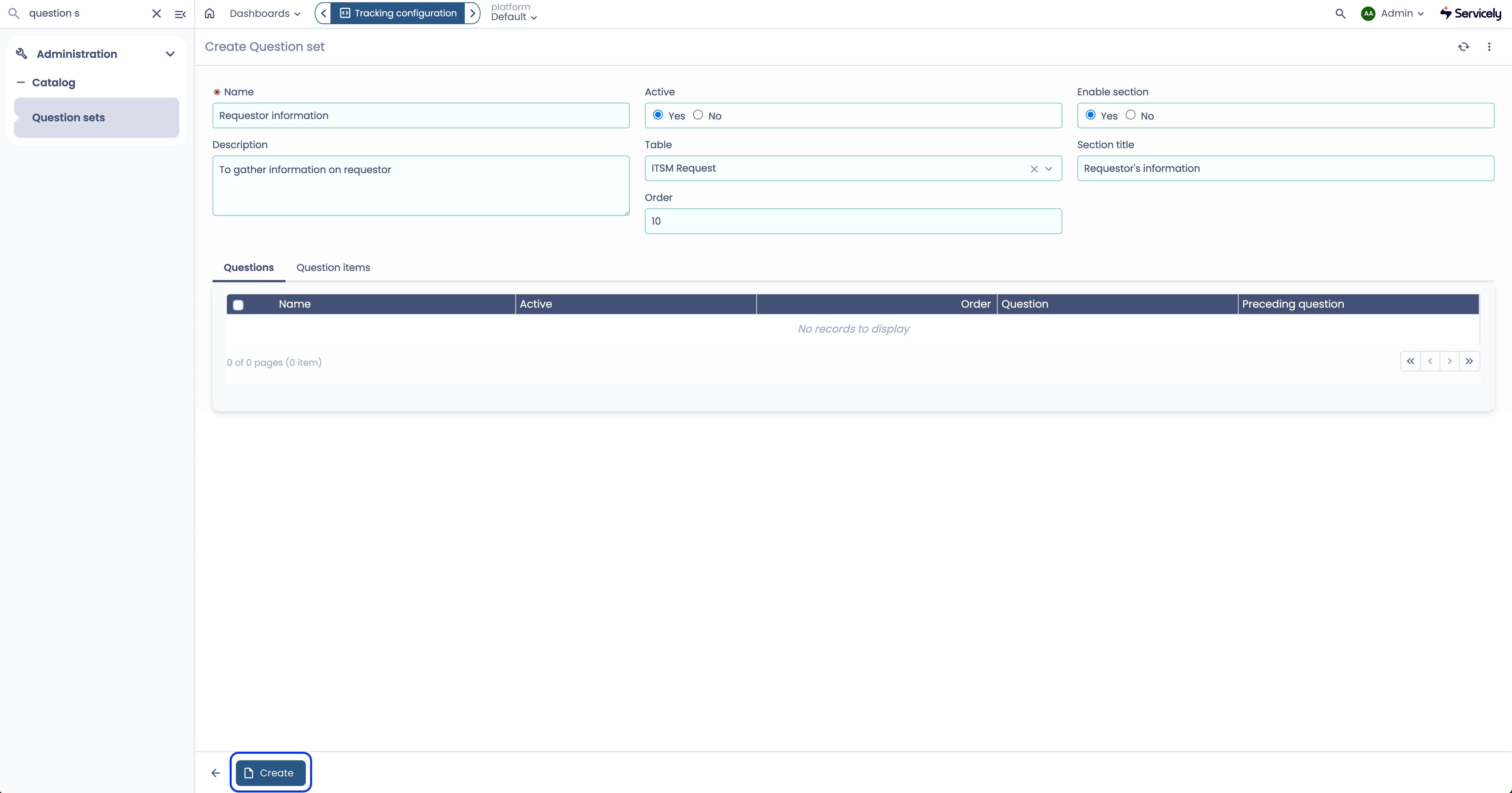
Task: Sort by the Order column header
Action: tap(976, 304)
